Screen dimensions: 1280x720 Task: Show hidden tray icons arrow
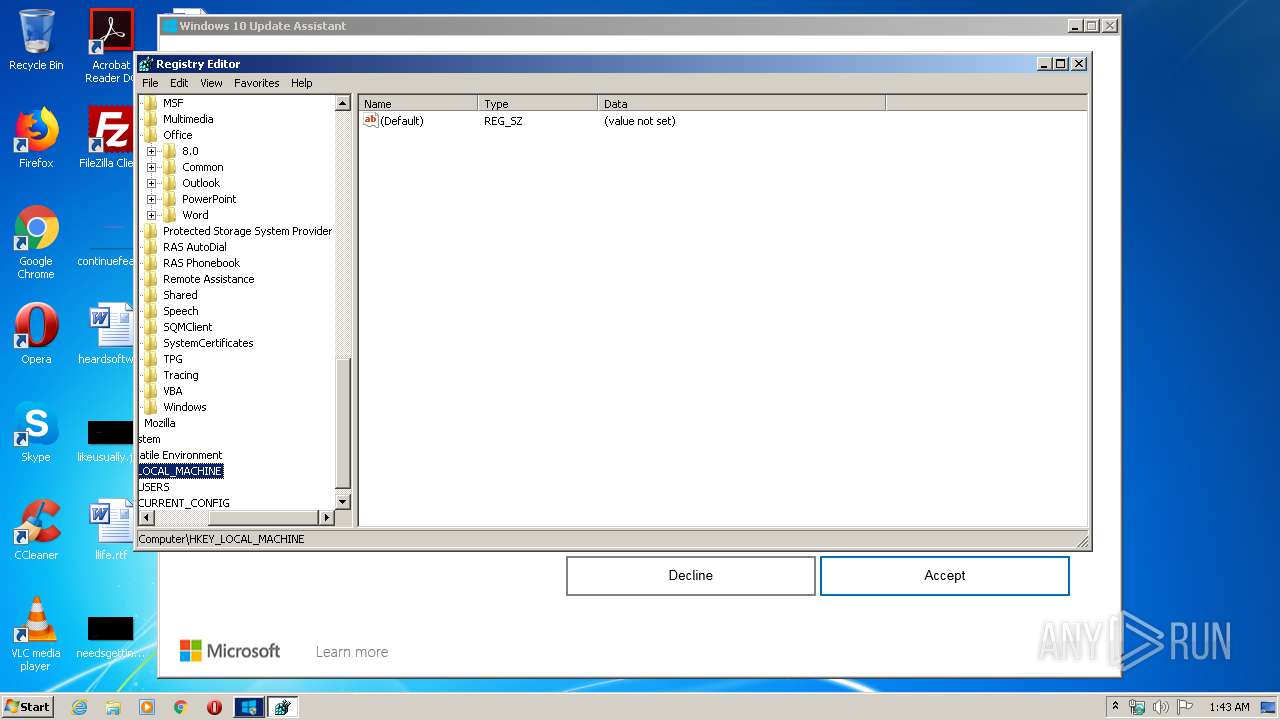(1115, 707)
